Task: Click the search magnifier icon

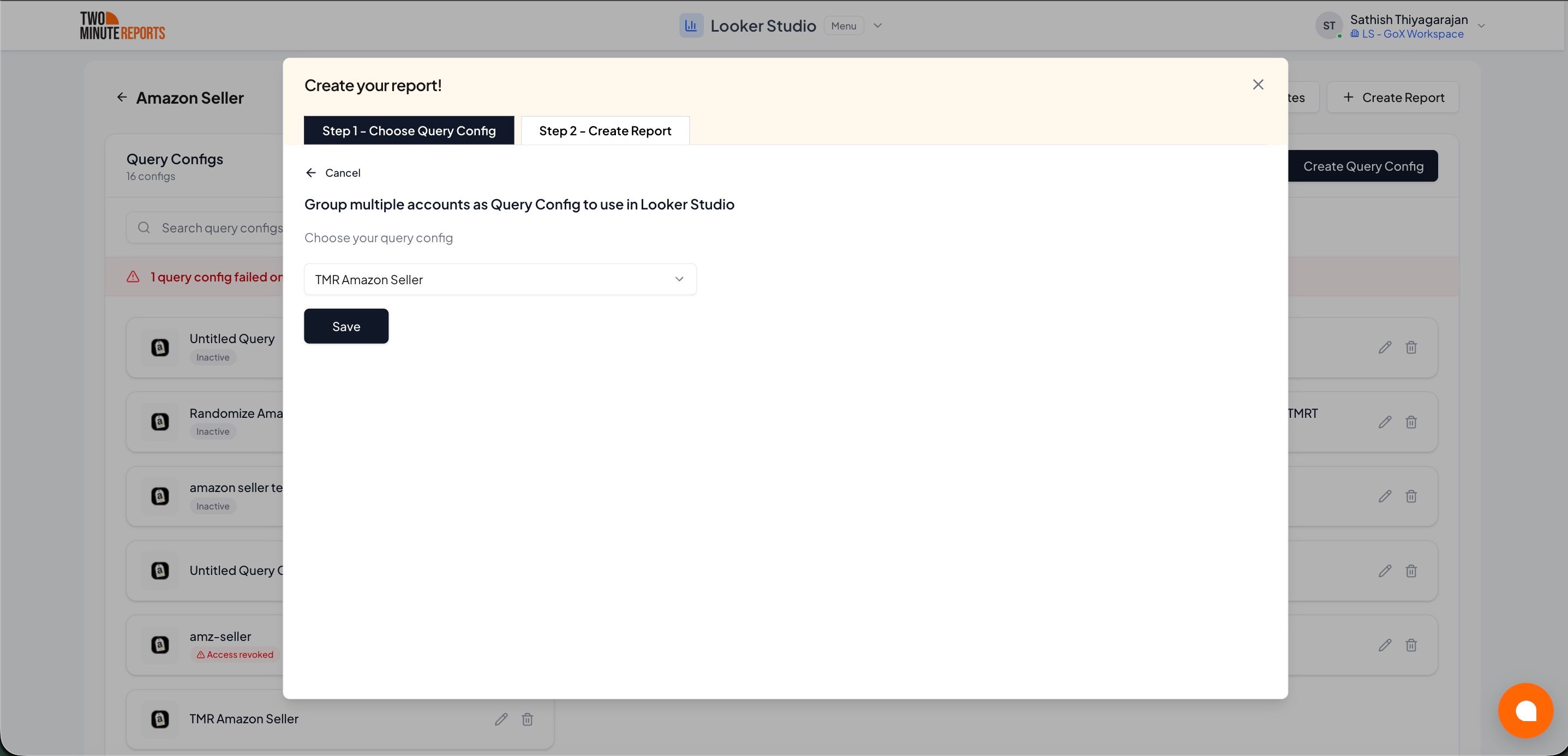Action: point(143,227)
